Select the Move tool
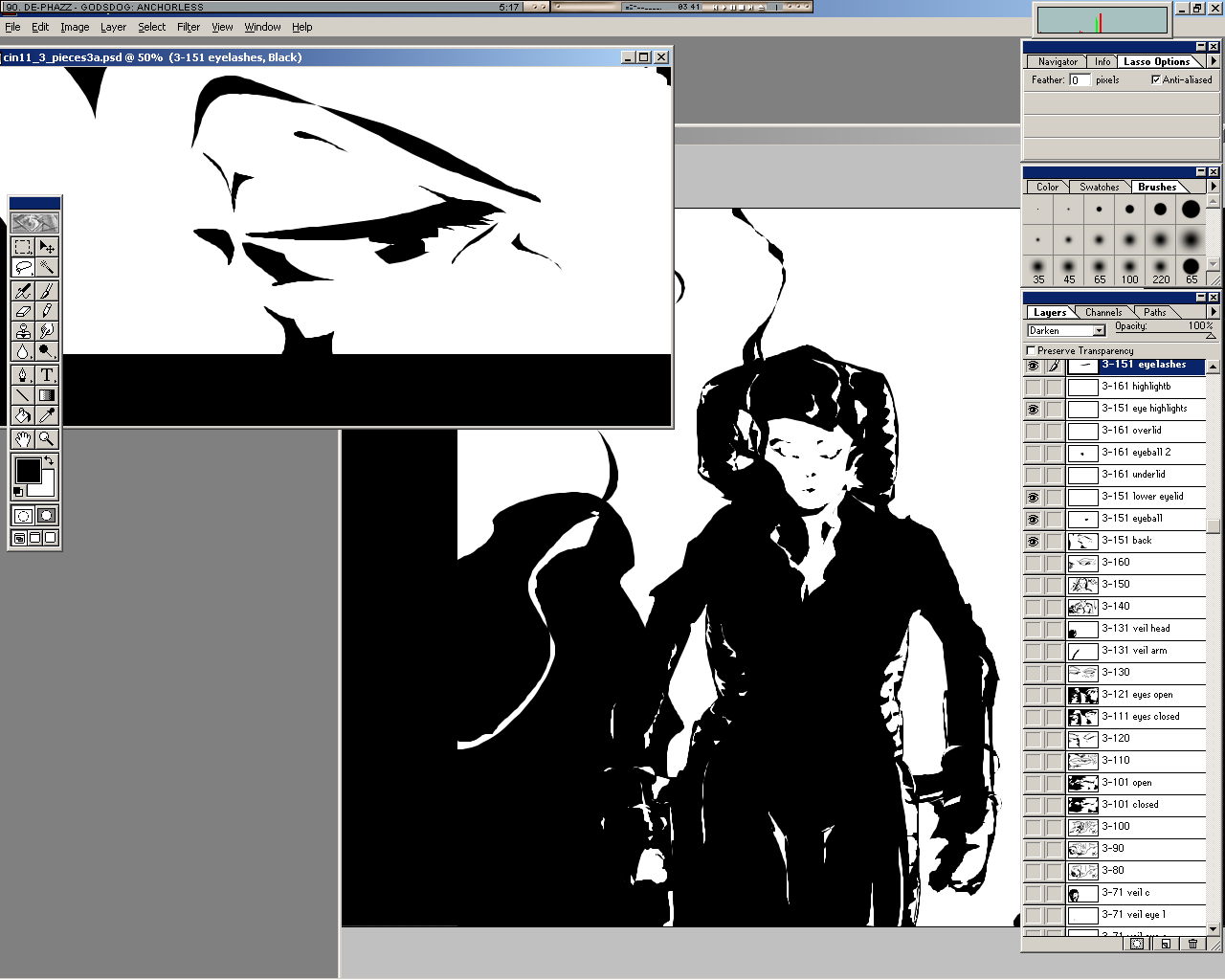1225x980 pixels. (x=47, y=247)
